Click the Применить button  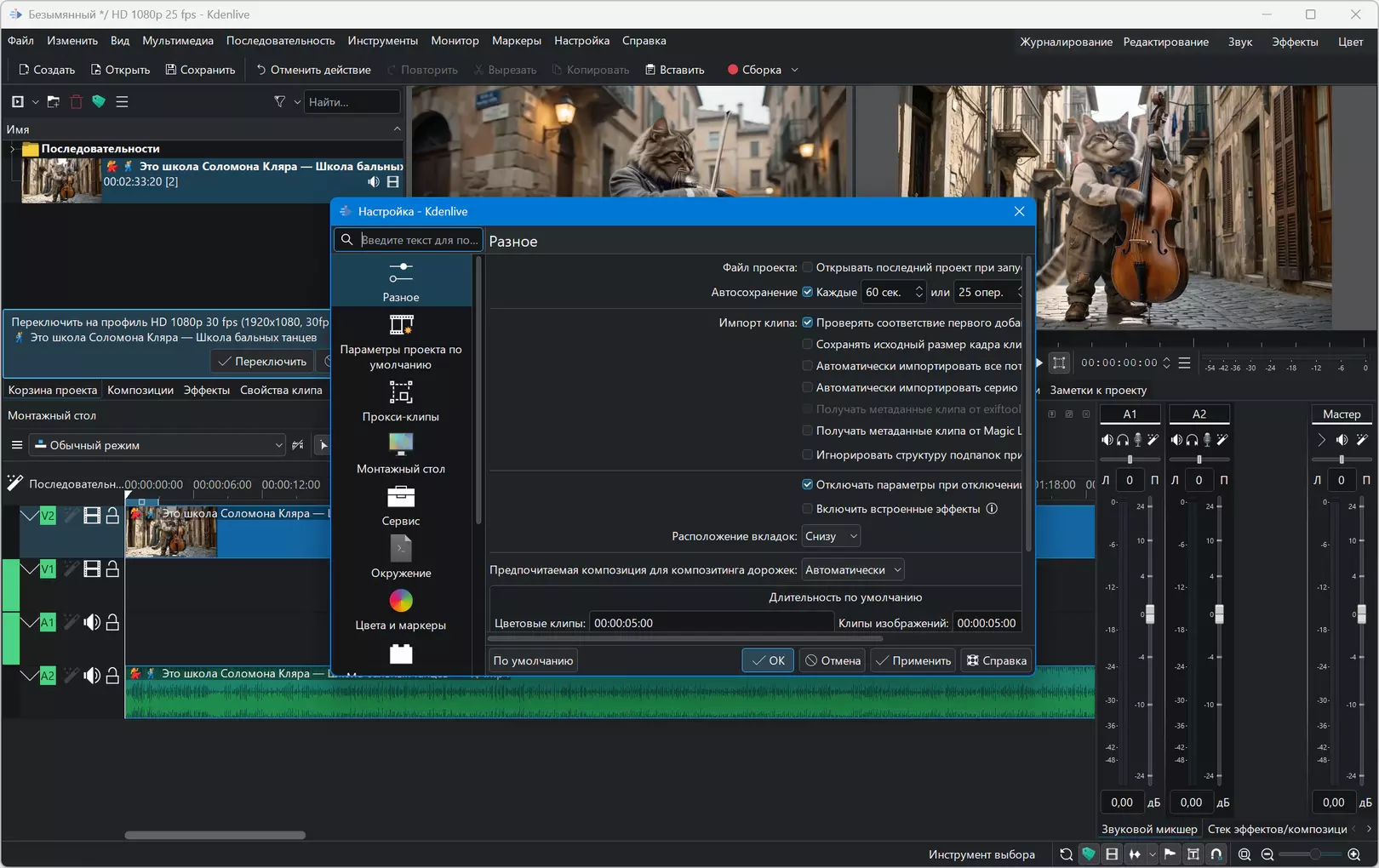click(913, 660)
